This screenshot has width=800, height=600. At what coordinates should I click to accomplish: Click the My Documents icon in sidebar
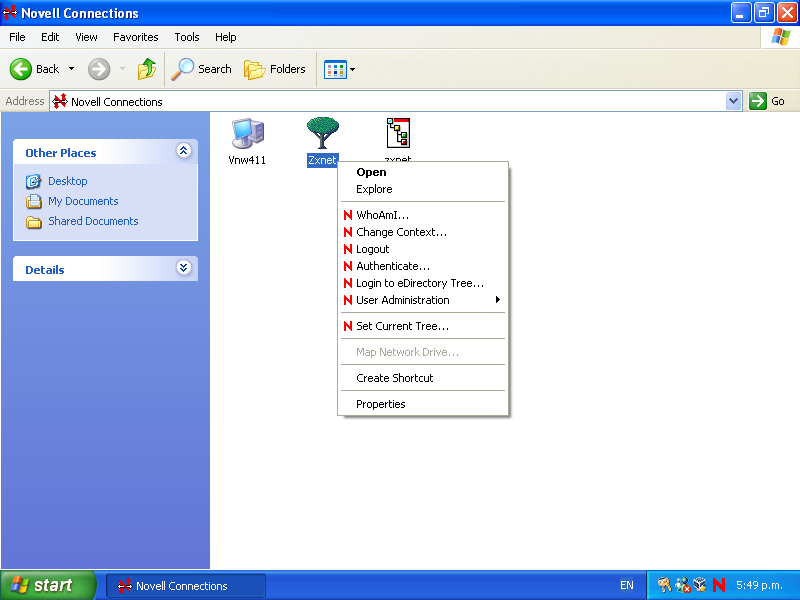pos(34,202)
